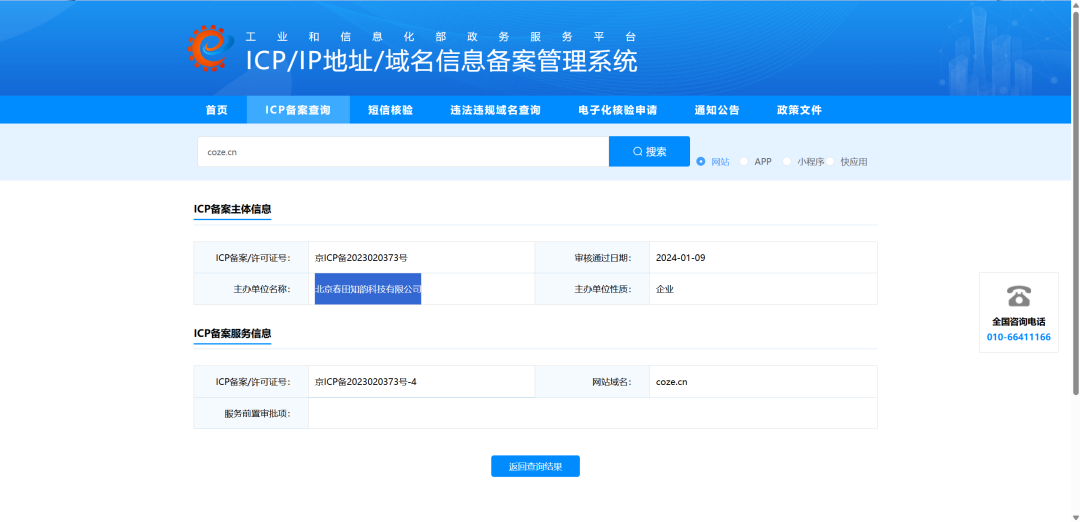Open the 违法违规域名查询 tab
Screen dimensions: 1080x522
(495, 110)
